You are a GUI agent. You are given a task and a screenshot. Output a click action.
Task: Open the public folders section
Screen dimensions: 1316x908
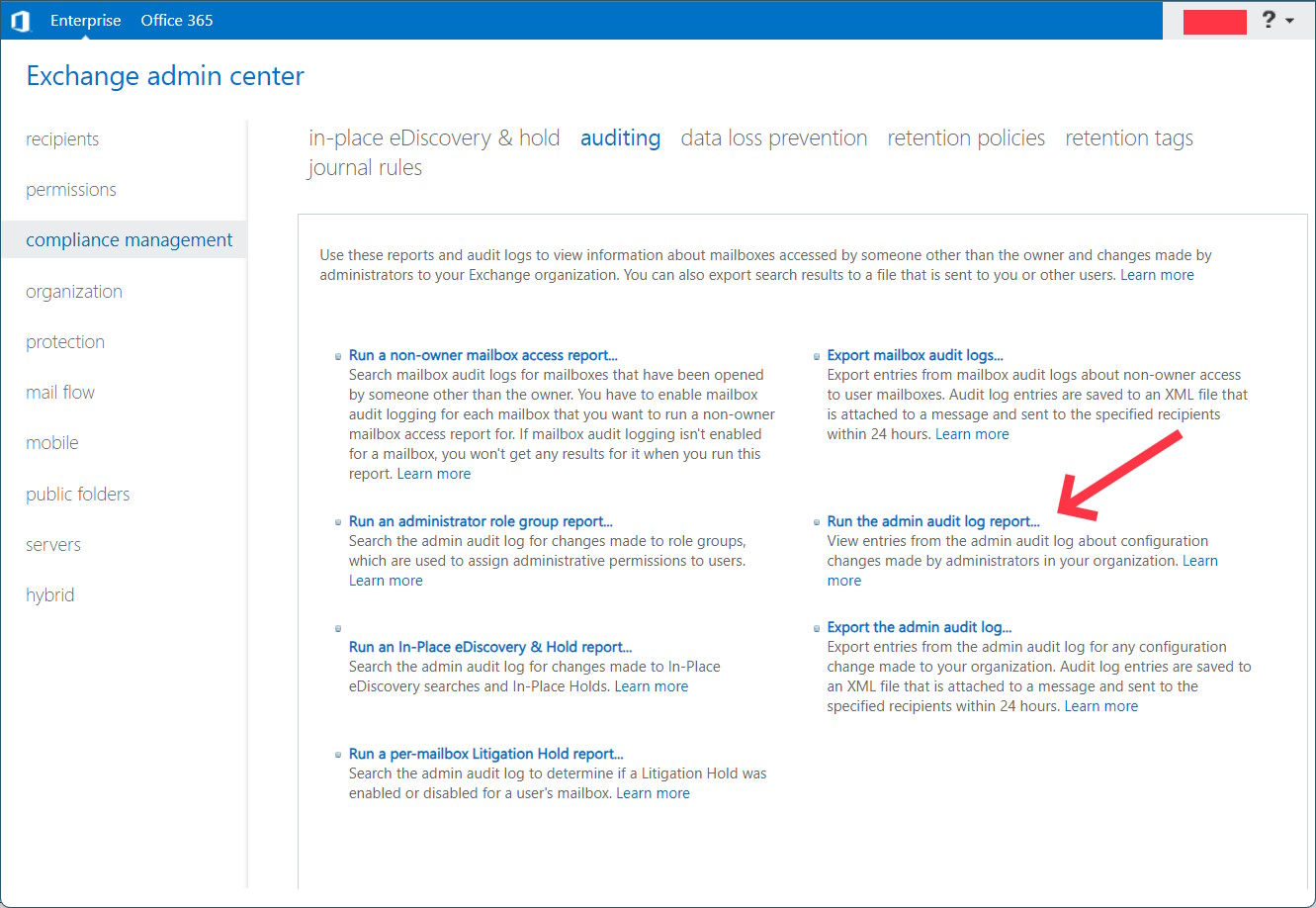coord(78,495)
